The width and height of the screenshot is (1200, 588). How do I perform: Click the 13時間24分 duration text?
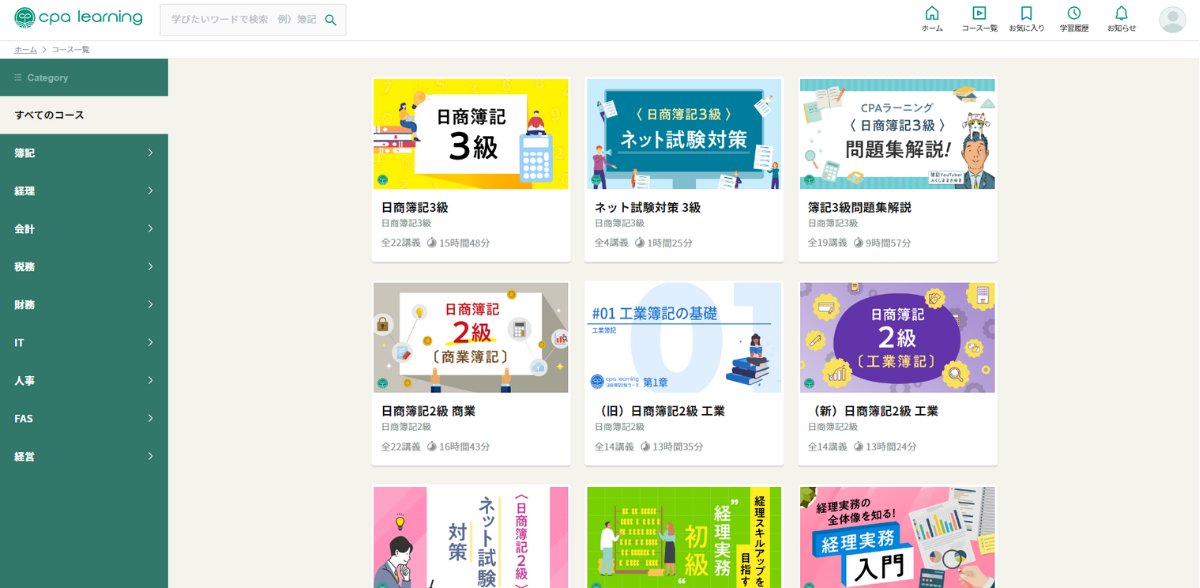pos(892,447)
